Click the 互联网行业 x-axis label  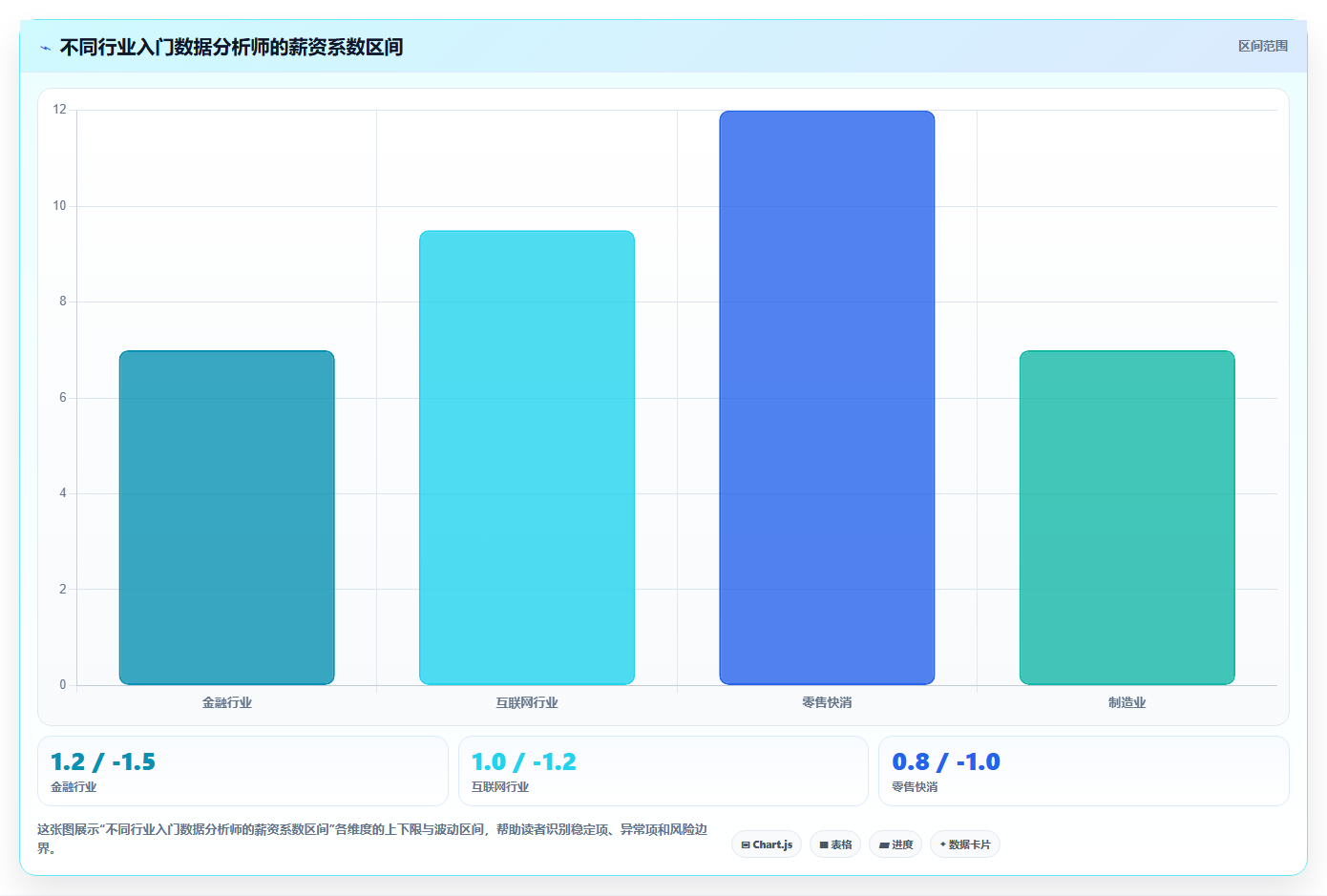tap(527, 702)
